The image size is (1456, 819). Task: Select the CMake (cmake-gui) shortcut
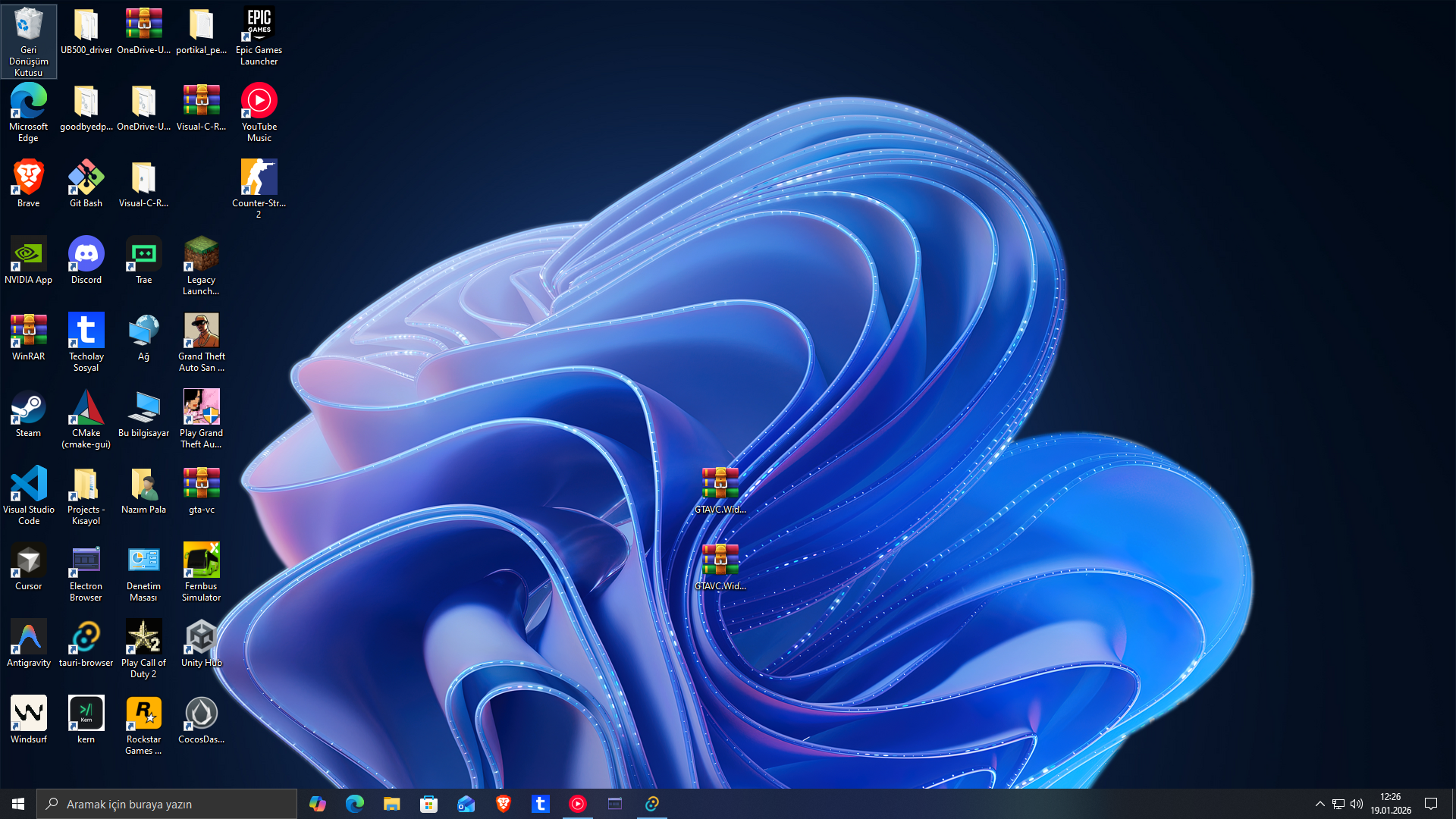86,419
